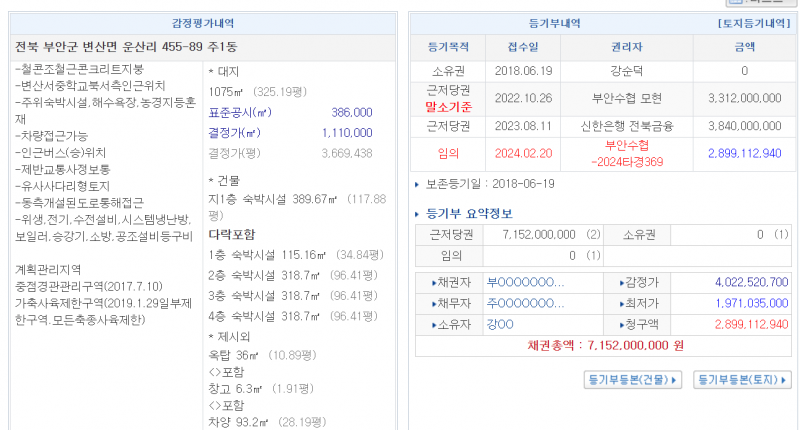
Task: Click the red 부안수협 -2024타경369 entry
Action: tap(626, 153)
